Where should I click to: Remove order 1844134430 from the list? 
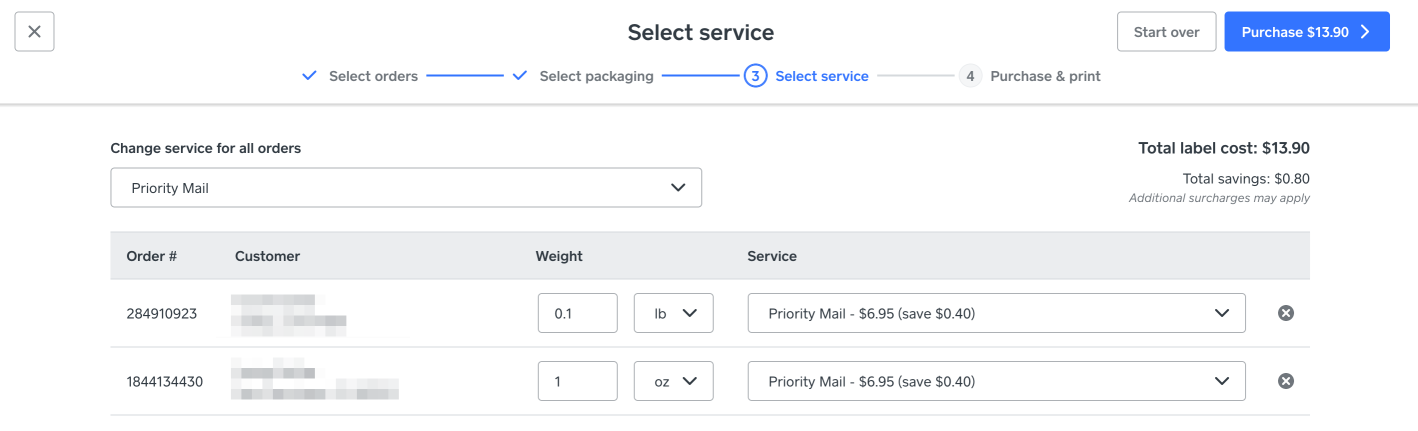[1286, 381]
